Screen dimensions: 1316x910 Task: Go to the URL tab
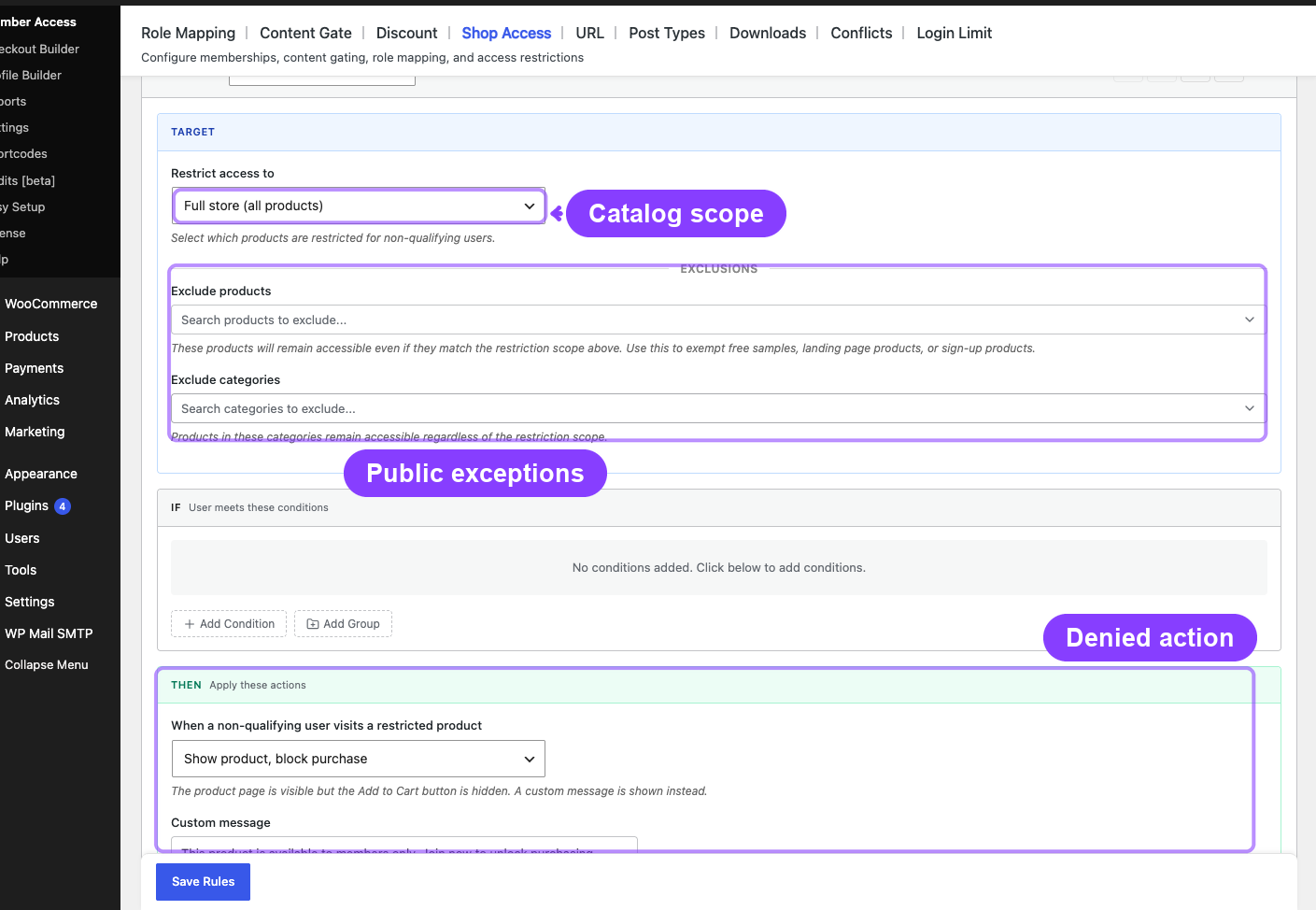coord(589,33)
